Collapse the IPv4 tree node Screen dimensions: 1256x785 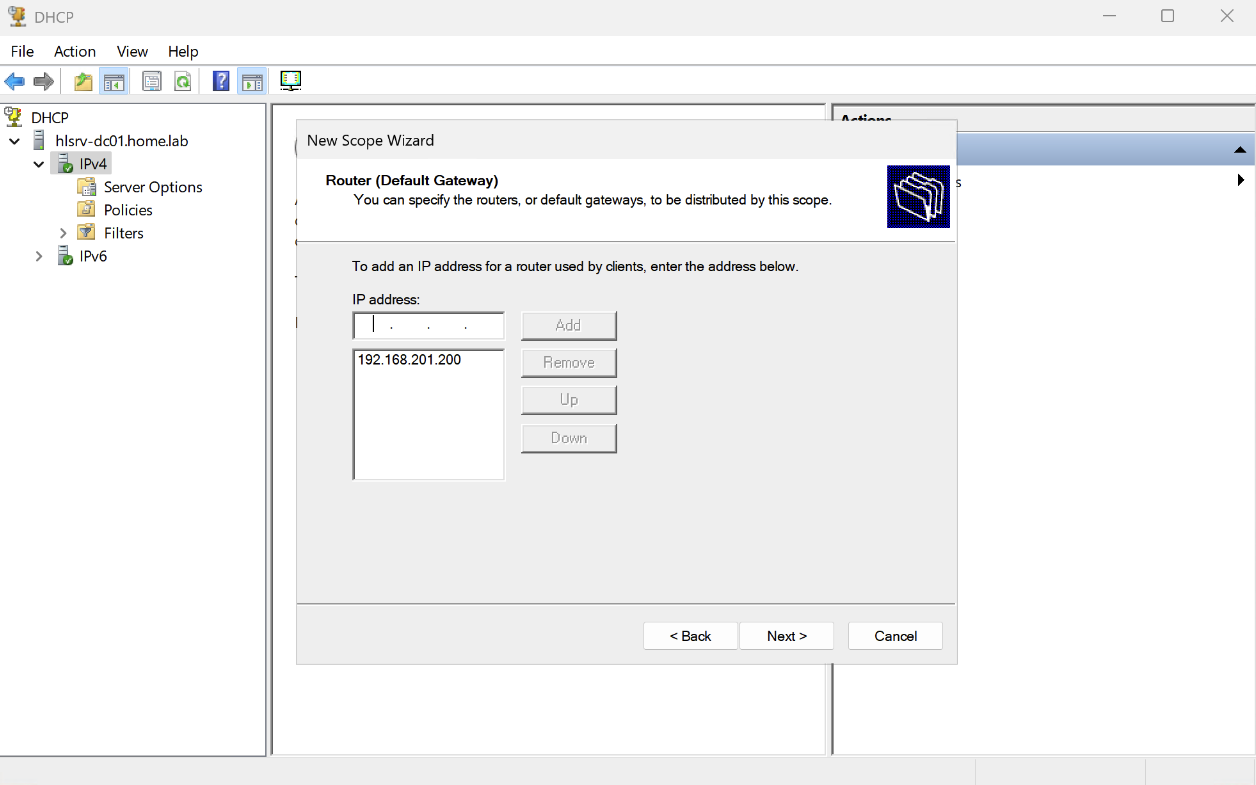(39, 164)
